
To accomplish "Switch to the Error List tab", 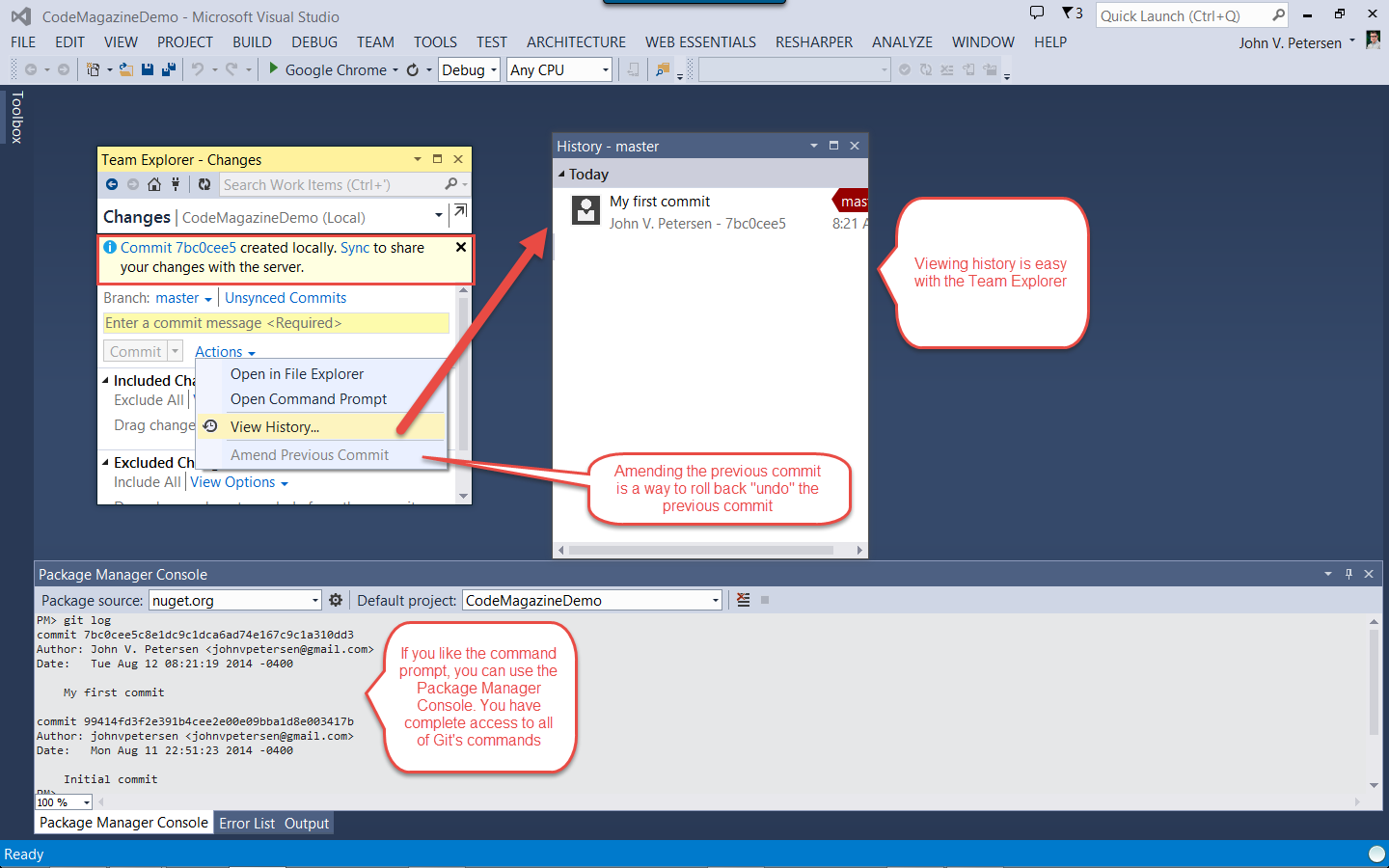I will 247,824.
